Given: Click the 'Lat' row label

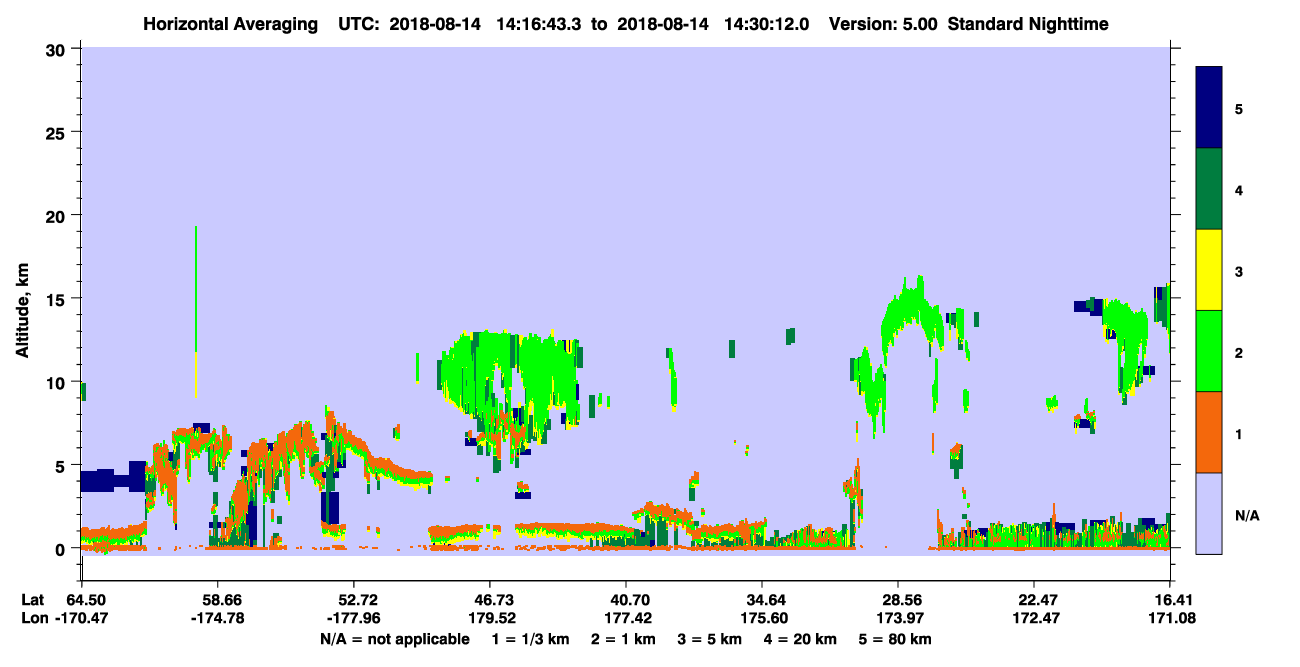Looking at the screenshot, I should click(x=32, y=600).
